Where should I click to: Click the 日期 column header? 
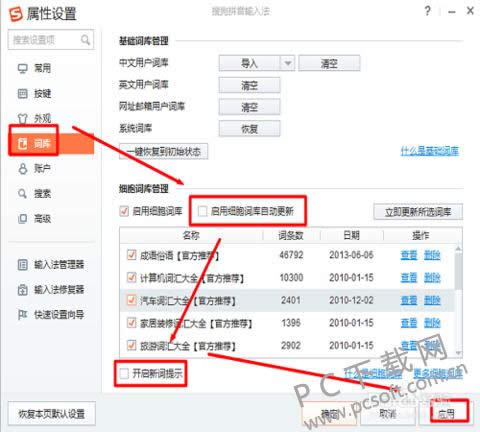pyautogui.click(x=352, y=236)
